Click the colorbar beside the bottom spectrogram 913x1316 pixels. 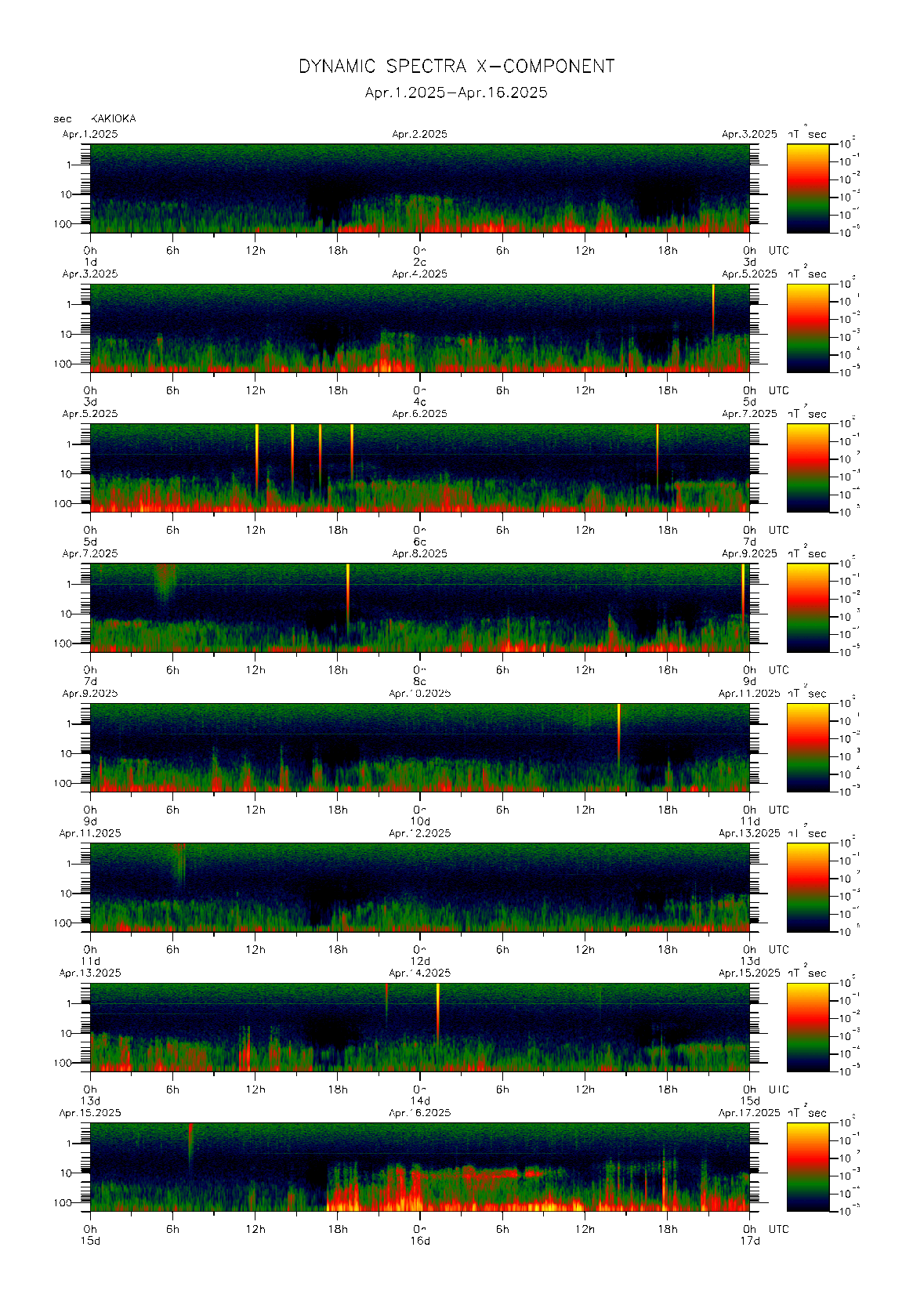tap(807, 1166)
